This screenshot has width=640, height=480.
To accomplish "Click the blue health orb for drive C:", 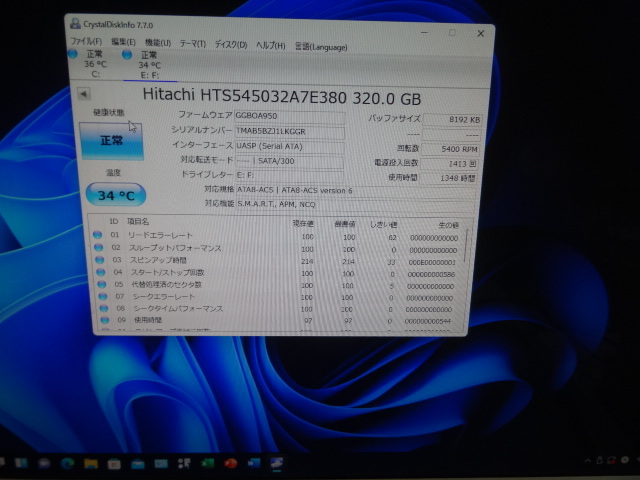I will [x=73, y=53].
